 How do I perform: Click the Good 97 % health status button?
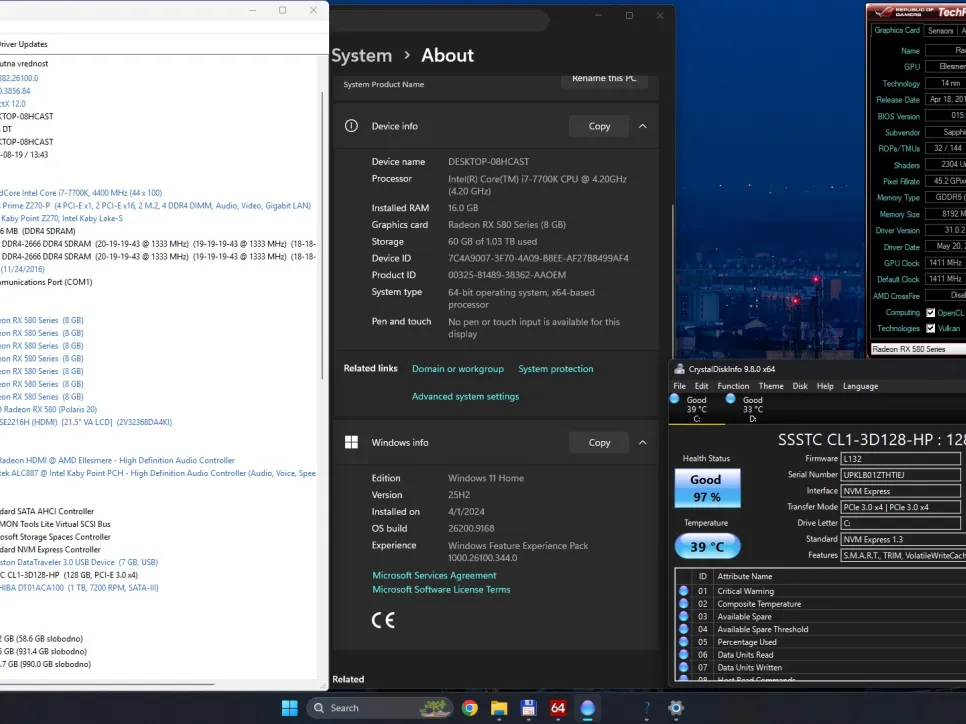point(707,488)
